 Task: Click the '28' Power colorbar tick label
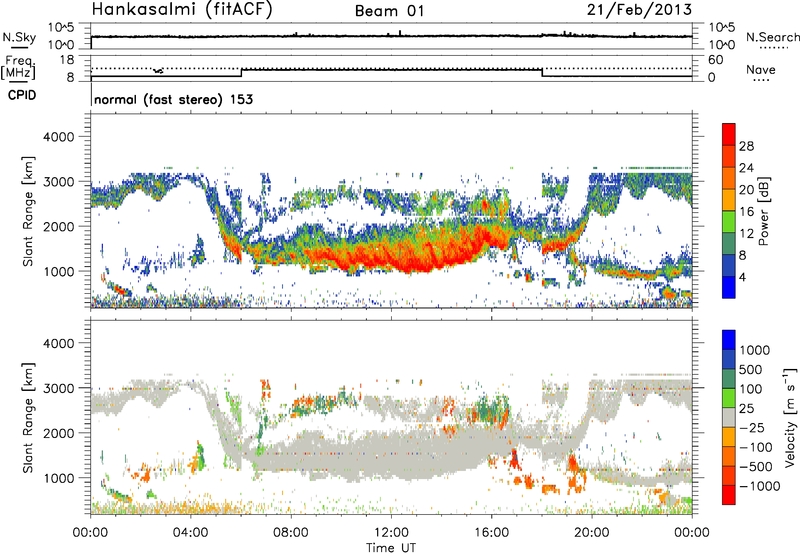point(746,146)
